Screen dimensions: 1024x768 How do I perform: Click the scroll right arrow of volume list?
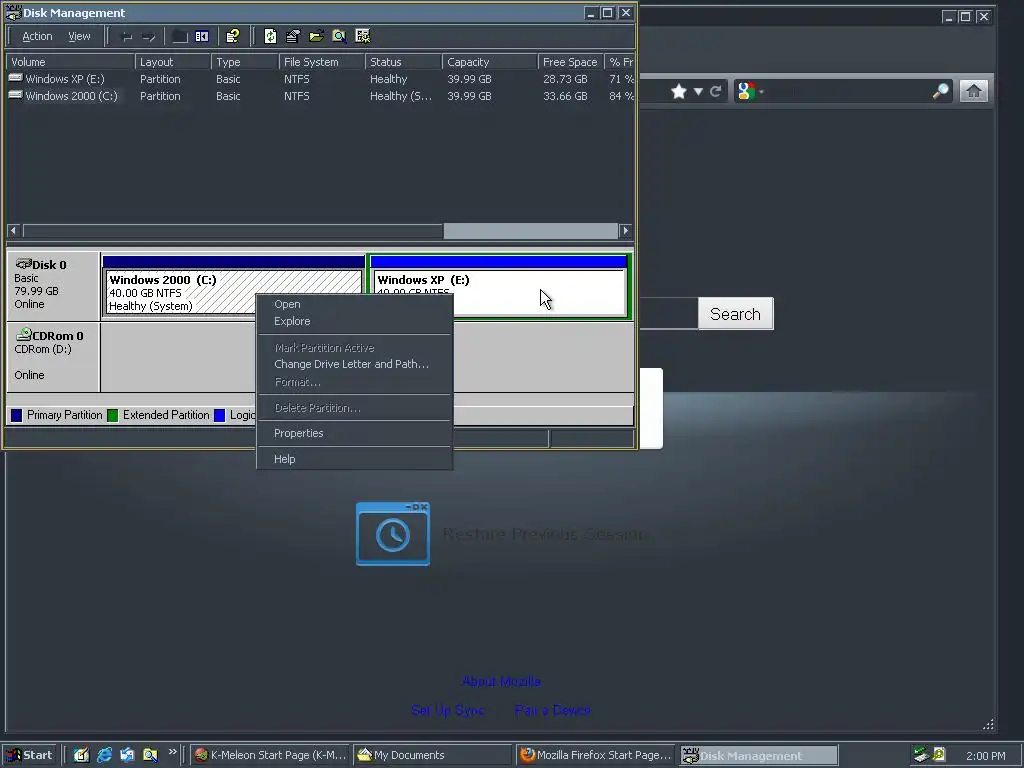pyautogui.click(x=626, y=231)
